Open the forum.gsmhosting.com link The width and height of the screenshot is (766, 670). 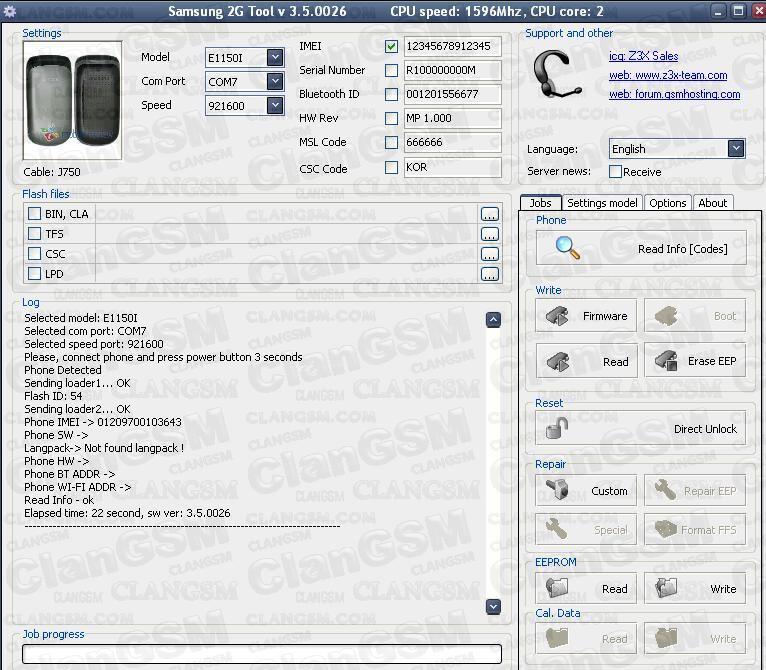tap(674, 94)
